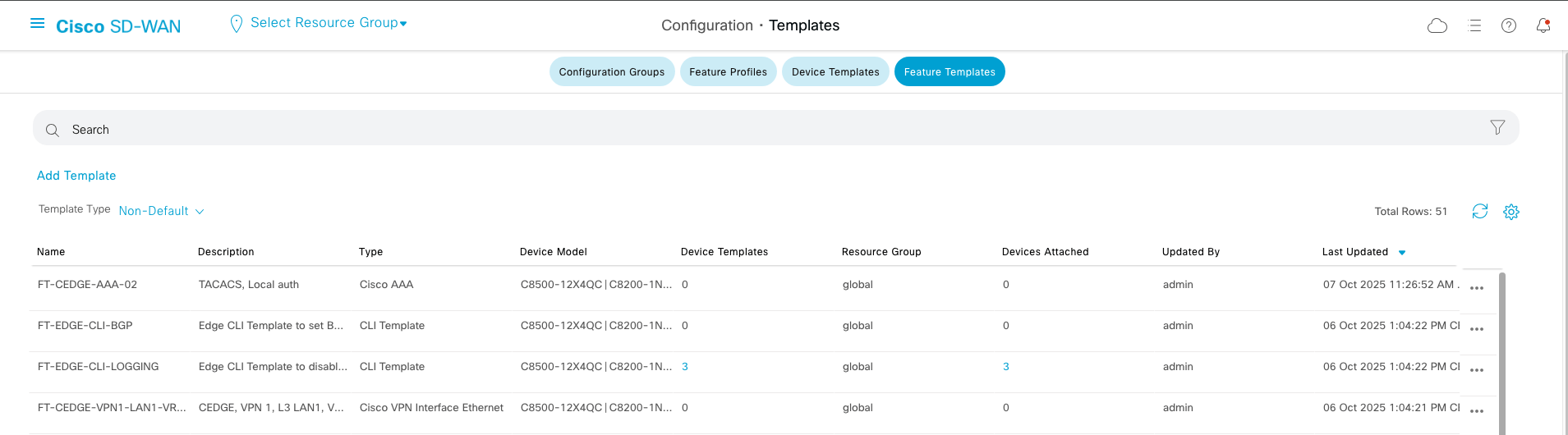Expand the Non-Default template type dropdown
The height and width of the screenshot is (435, 1568).
point(161,211)
